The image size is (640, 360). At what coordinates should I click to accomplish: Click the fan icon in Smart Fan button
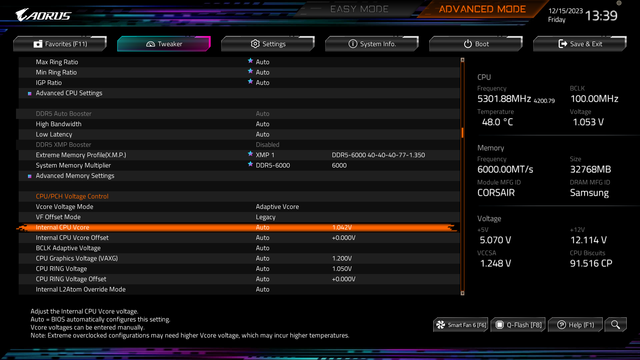point(441,325)
